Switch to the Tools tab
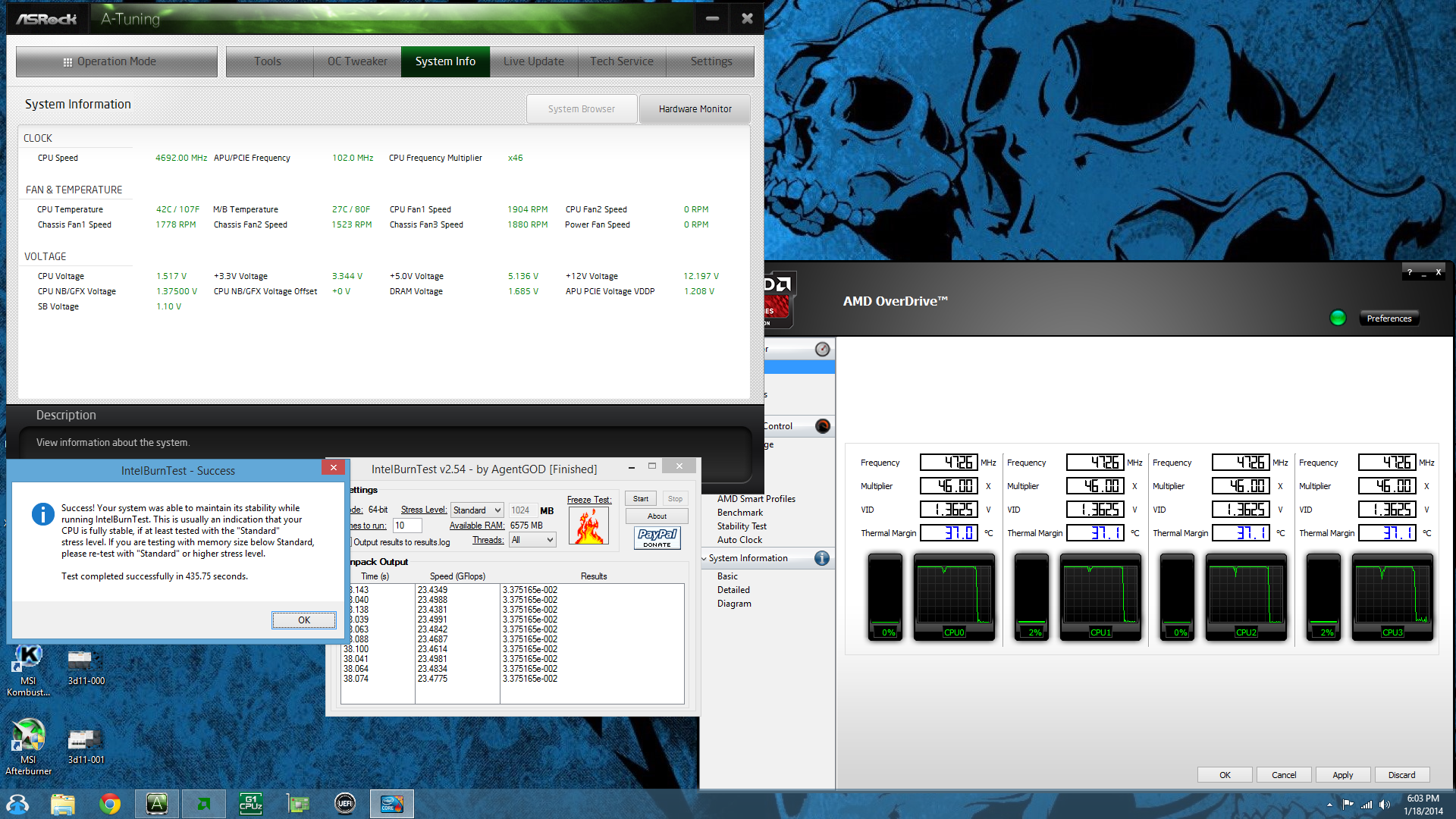Screen dimensions: 1456x819 [x=268, y=61]
